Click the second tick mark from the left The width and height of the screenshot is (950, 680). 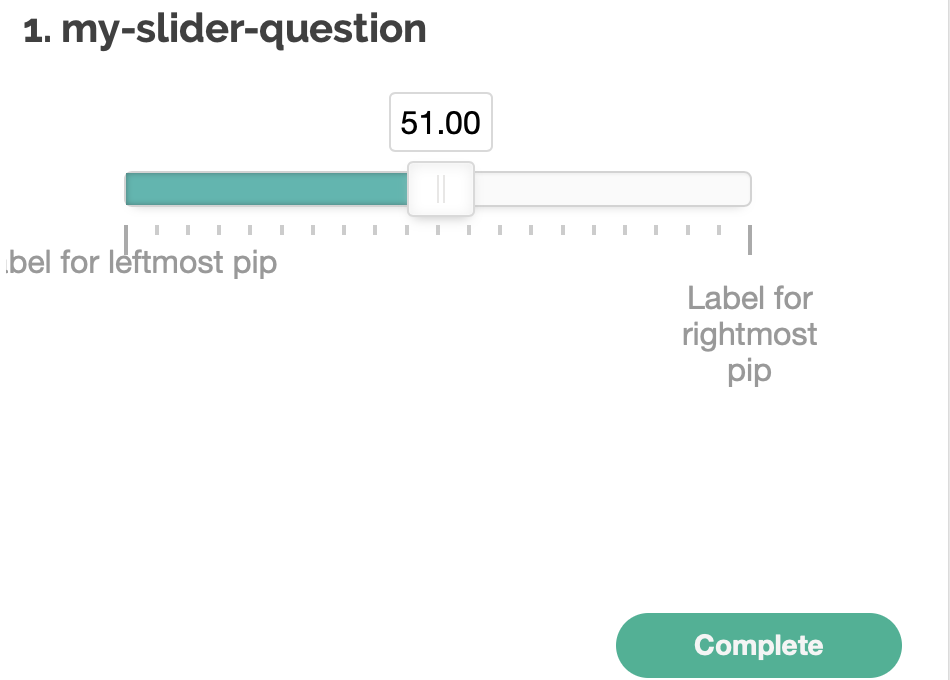pyautogui.click(x=158, y=230)
